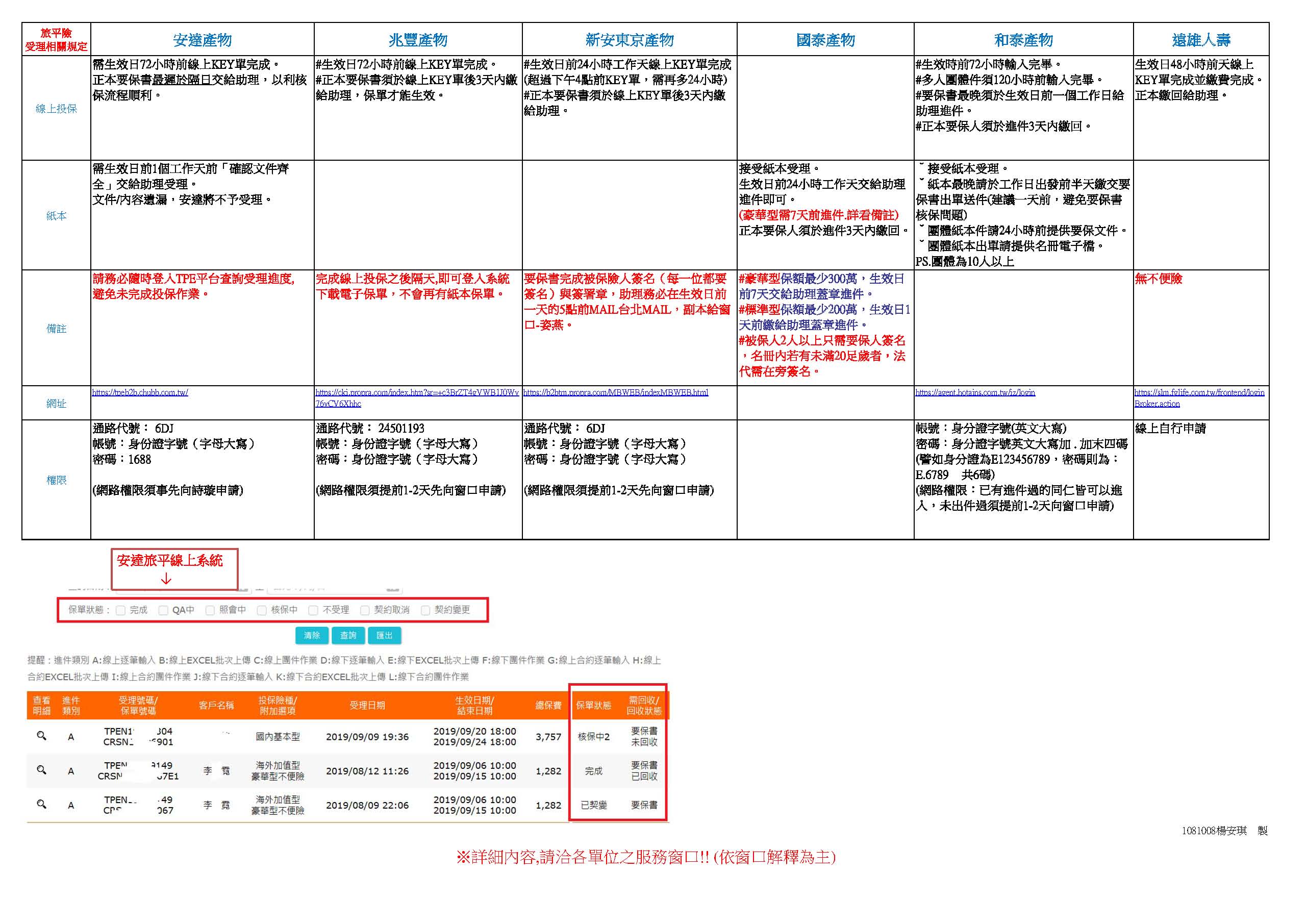Click the 遠雄人壽 column heading
The width and height of the screenshot is (1307, 924).
(x=1201, y=40)
